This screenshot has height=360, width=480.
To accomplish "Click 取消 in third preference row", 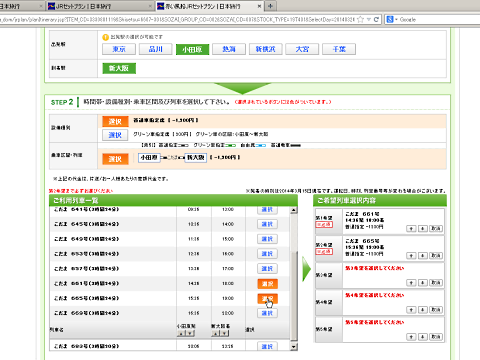I will pos(436,283).
